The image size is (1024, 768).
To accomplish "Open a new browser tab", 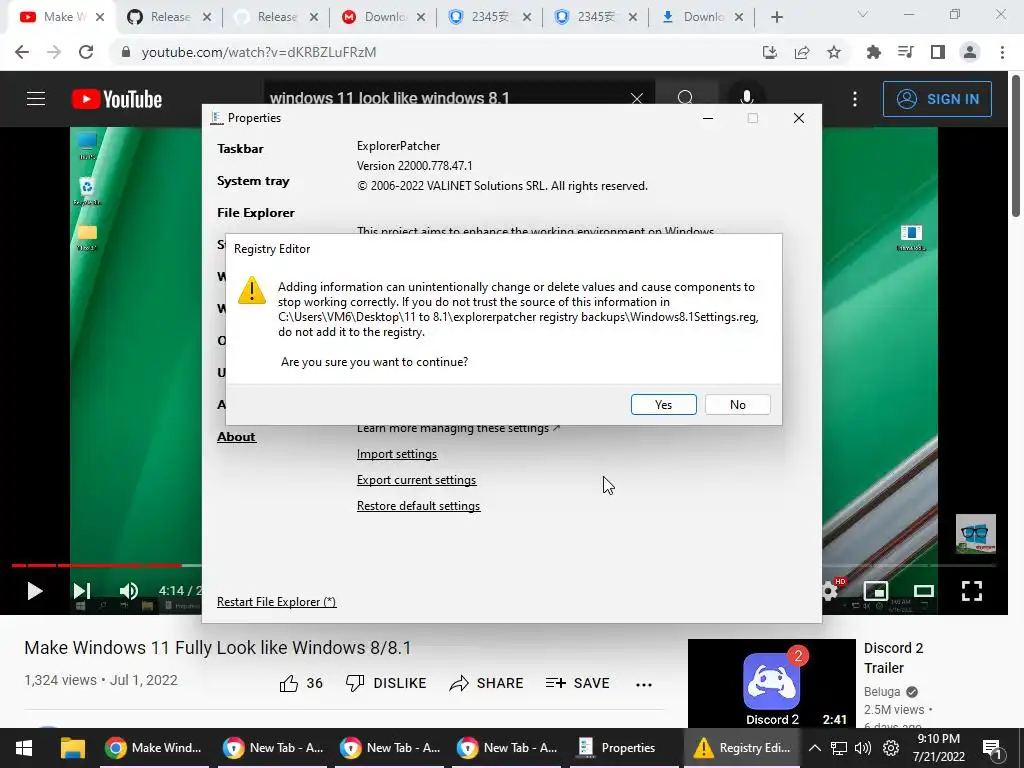I will click(x=776, y=18).
